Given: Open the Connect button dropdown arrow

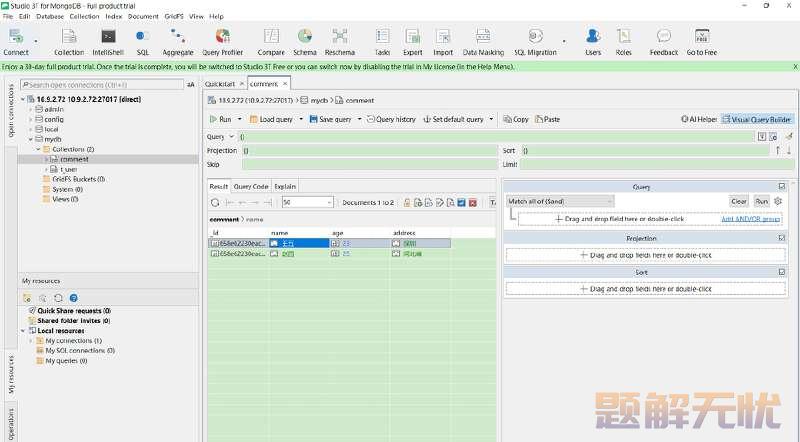Looking at the screenshot, I should pos(36,41).
